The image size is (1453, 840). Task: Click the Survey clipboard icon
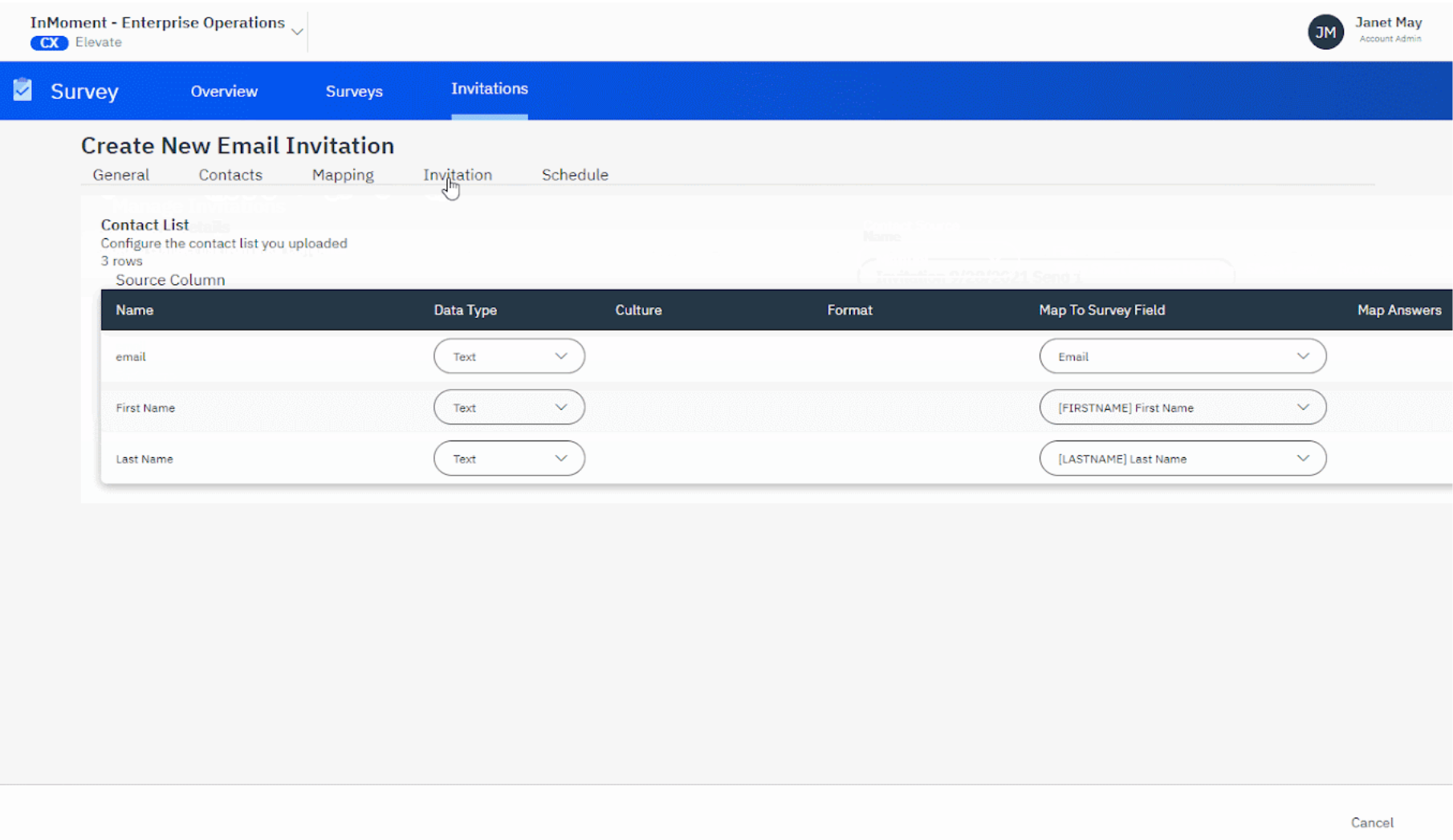tap(22, 90)
